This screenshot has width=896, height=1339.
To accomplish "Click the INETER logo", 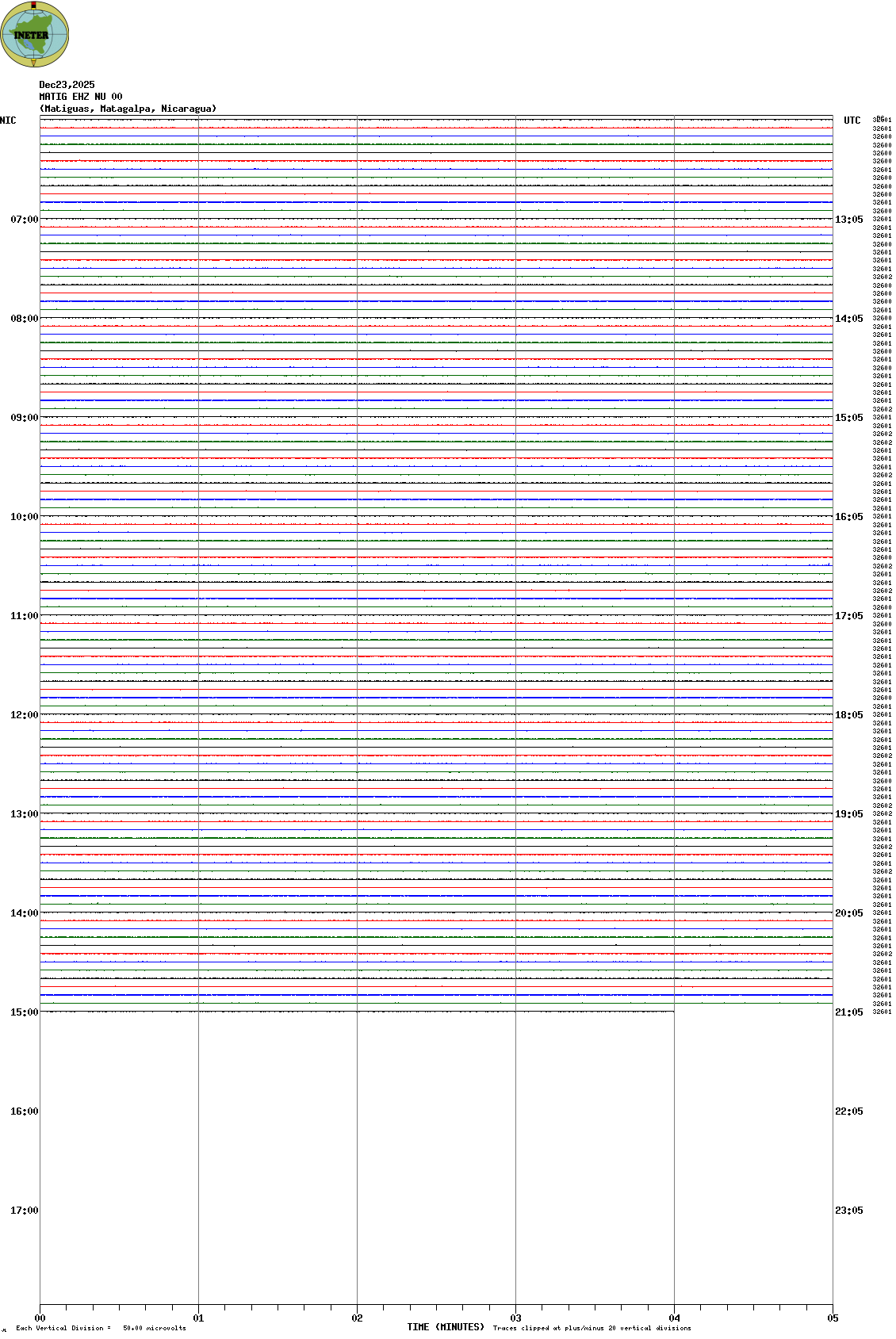I will click(34, 34).
